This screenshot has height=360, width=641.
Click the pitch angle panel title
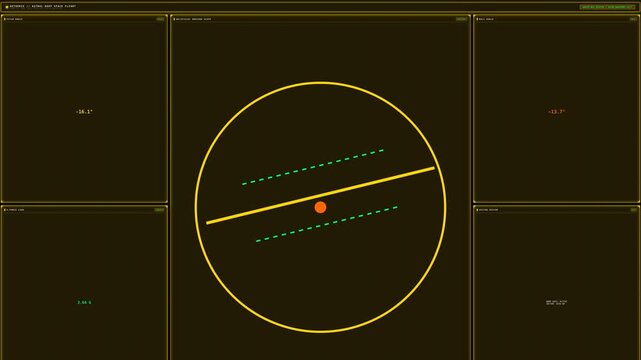15,19
